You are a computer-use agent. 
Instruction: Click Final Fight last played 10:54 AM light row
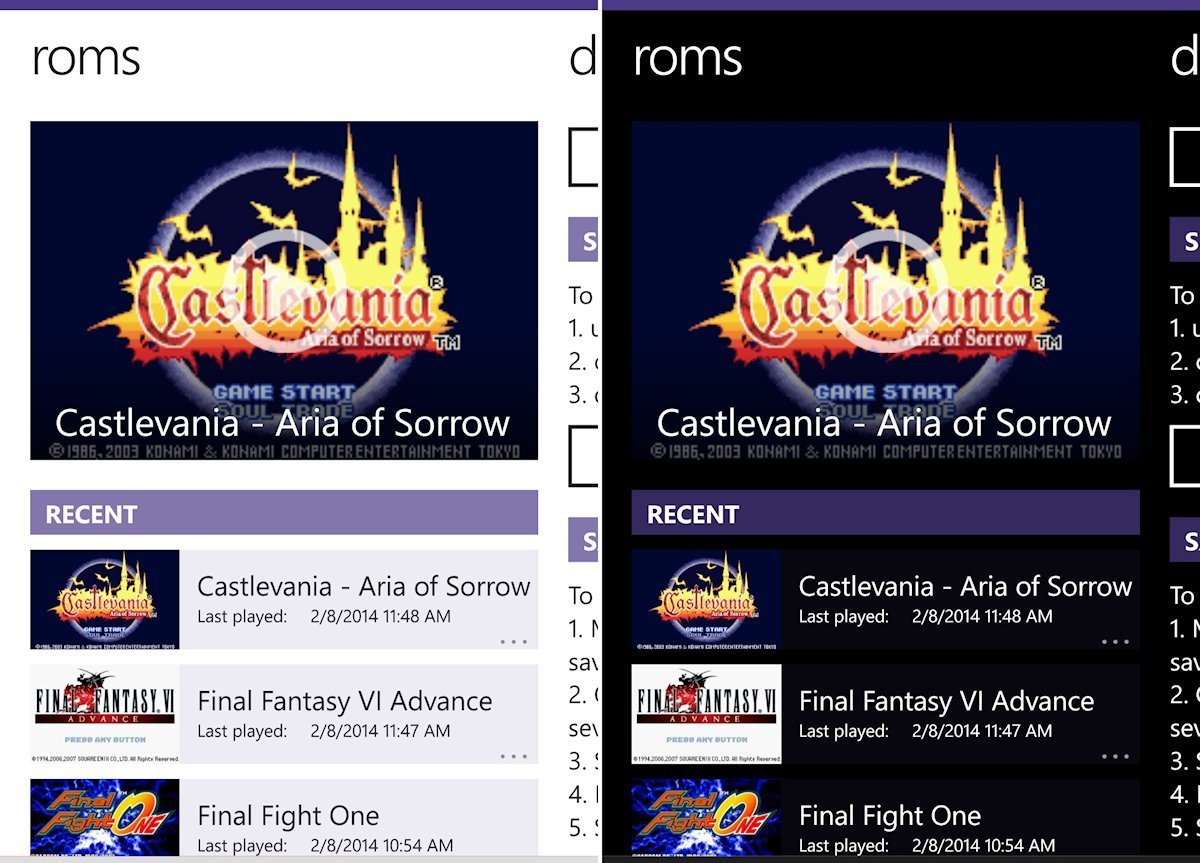[x=325, y=846]
